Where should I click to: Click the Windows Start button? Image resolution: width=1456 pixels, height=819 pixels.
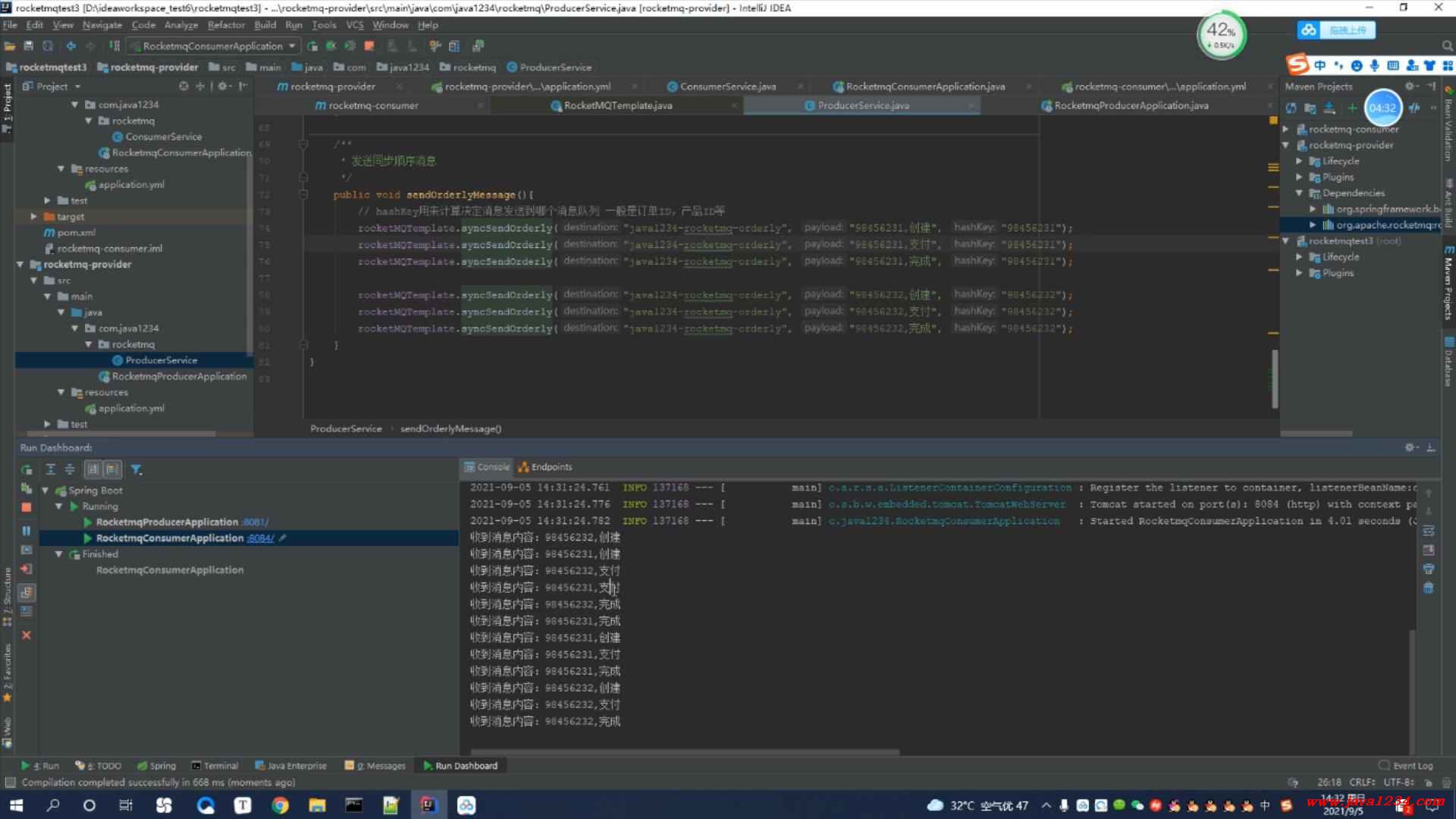pos(16,805)
